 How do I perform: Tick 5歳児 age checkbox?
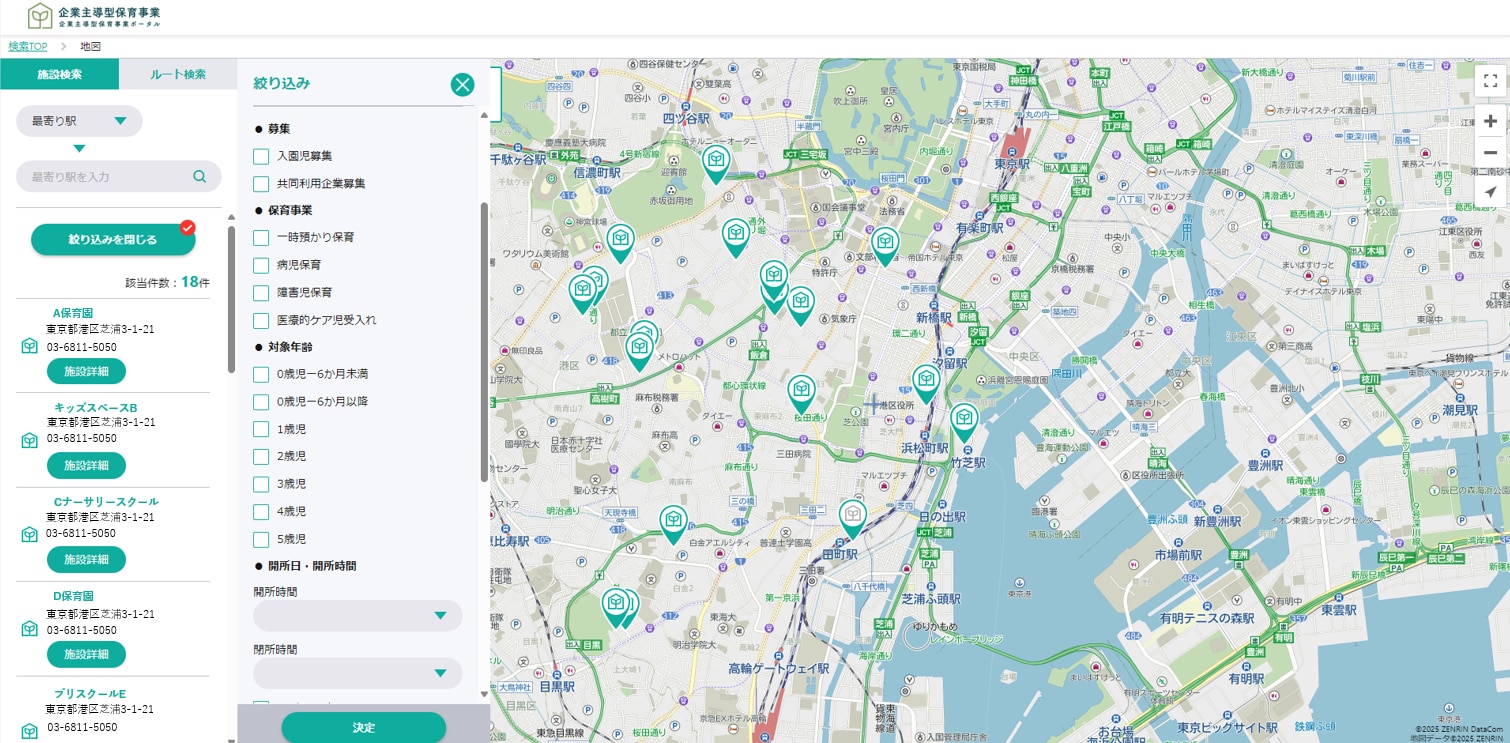[261, 539]
